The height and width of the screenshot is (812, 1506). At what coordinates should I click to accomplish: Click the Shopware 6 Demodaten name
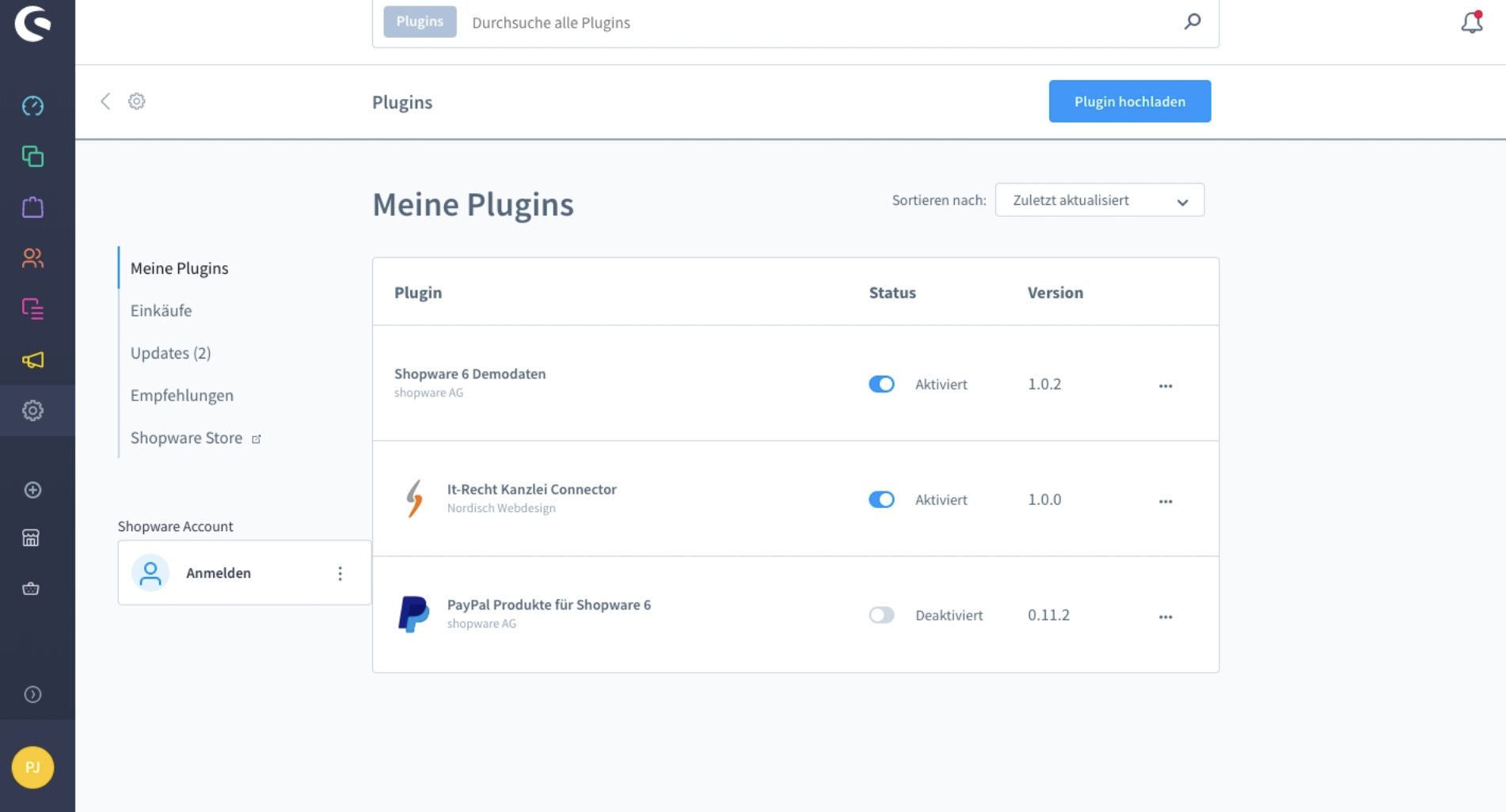point(470,374)
